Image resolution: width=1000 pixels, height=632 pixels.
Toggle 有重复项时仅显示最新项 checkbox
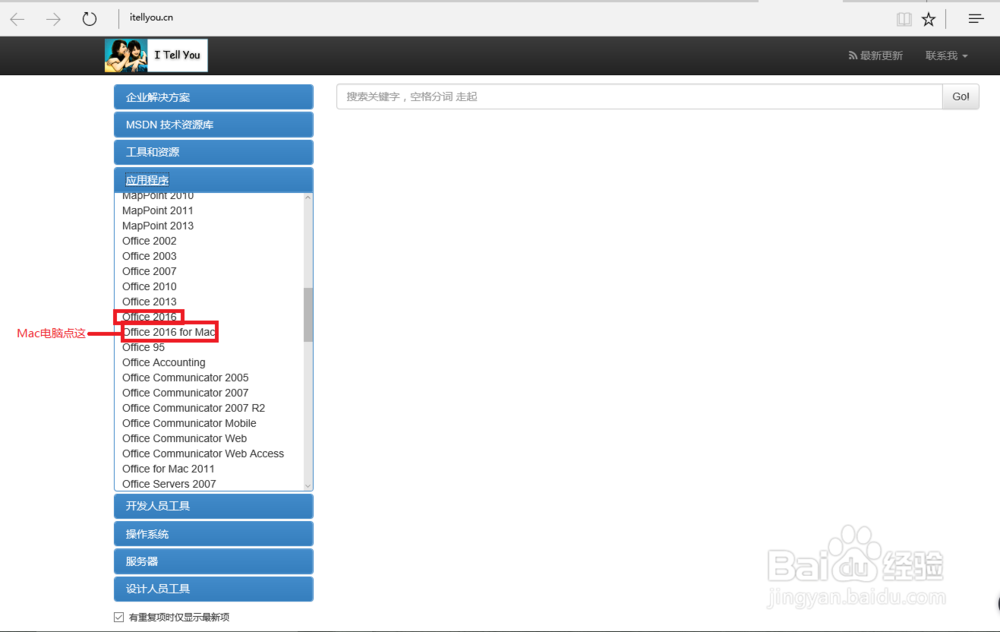tap(119, 617)
